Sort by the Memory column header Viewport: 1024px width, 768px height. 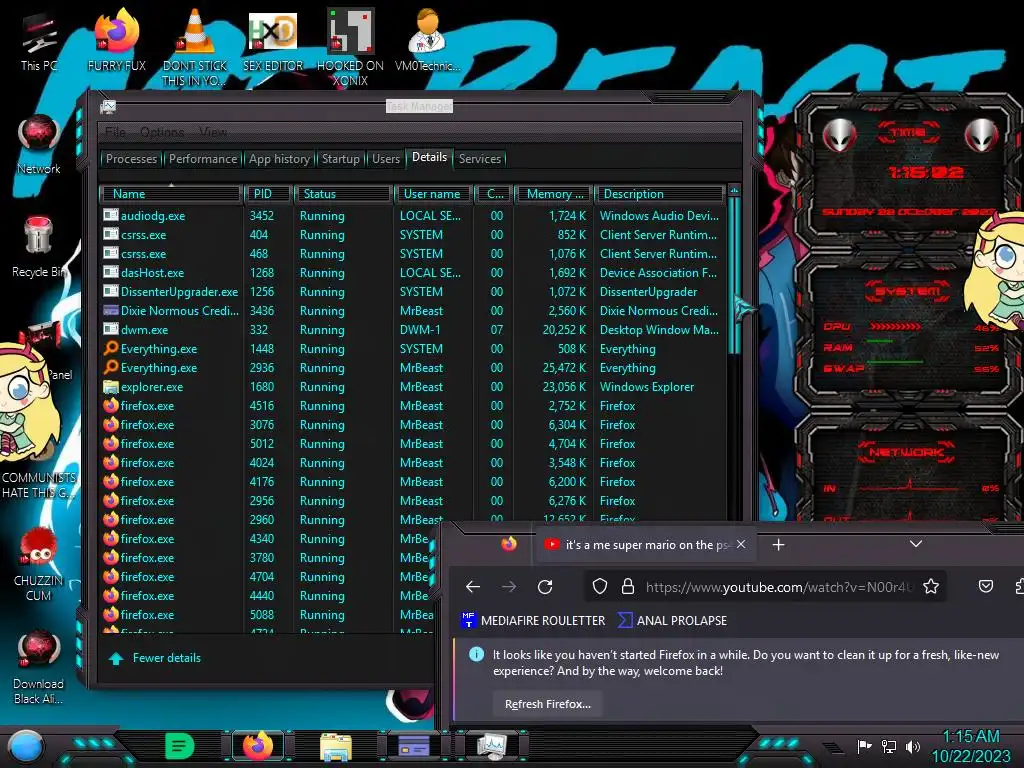[x=554, y=194]
